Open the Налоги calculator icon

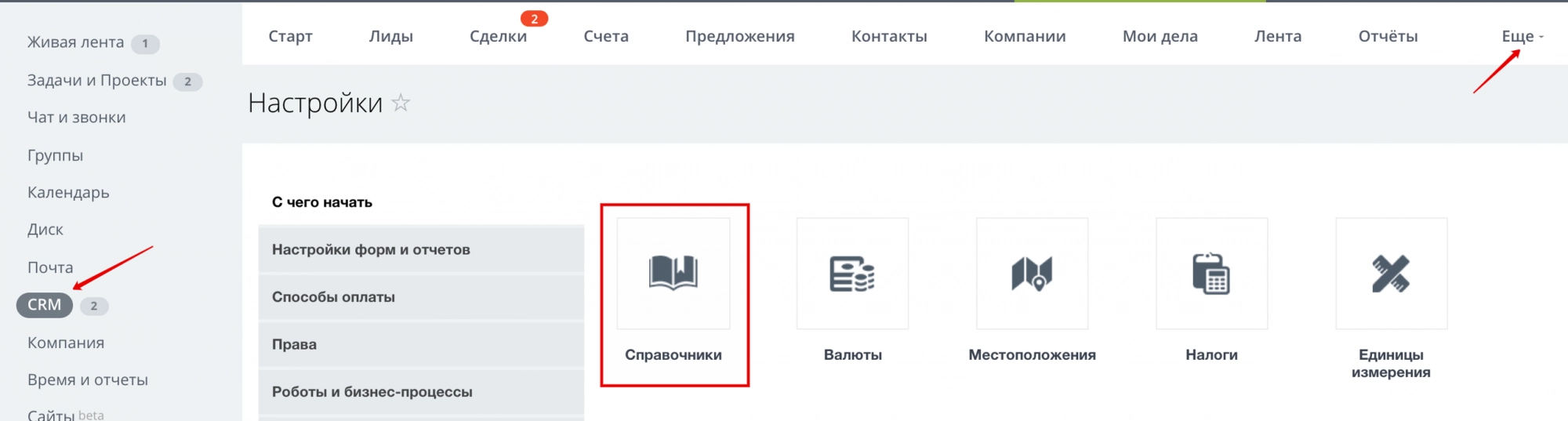[1211, 274]
